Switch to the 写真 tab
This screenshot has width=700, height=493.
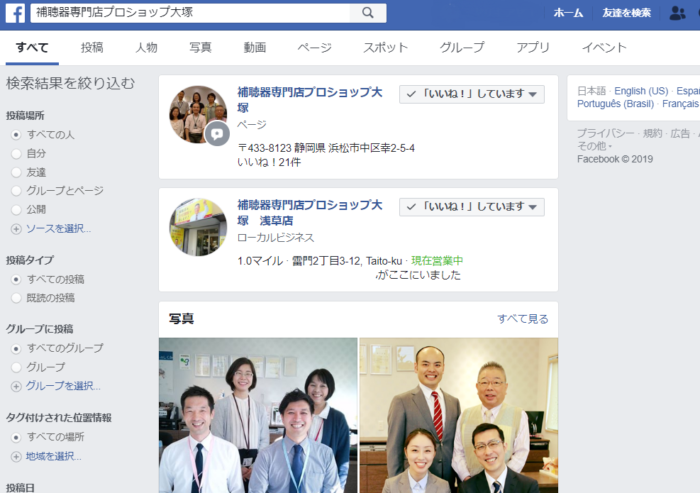(x=200, y=47)
